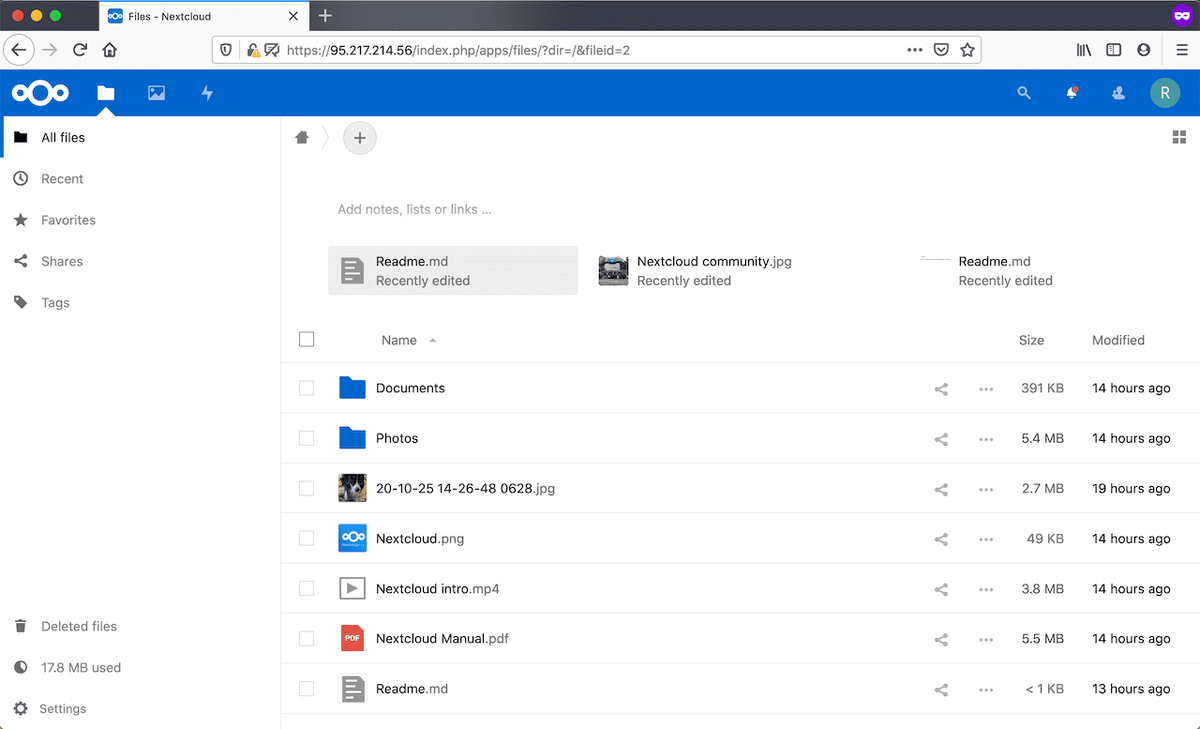Open a new browser tab
The height and width of the screenshot is (729, 1200).
325,16
